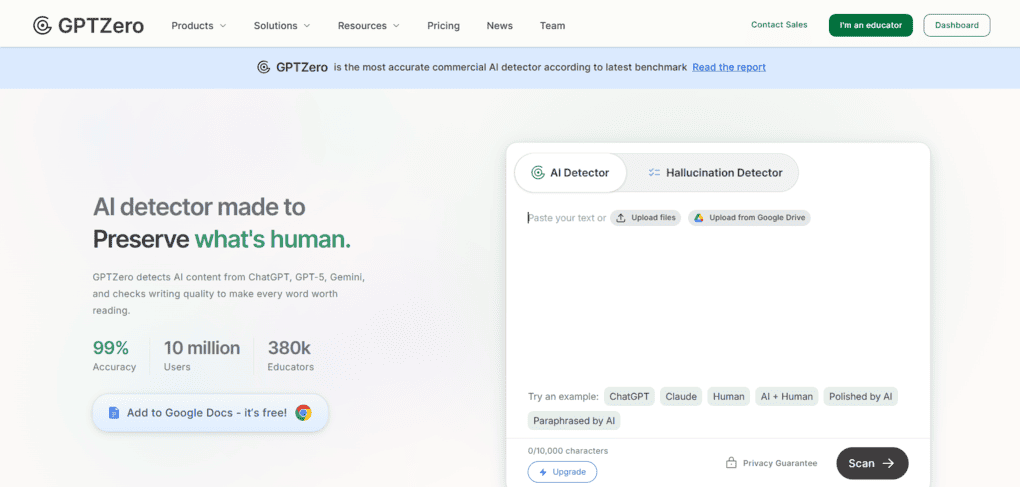Open the Solutions menu label
The width and height of the screenshot is (1020, 487).
[x=275, y=26]
